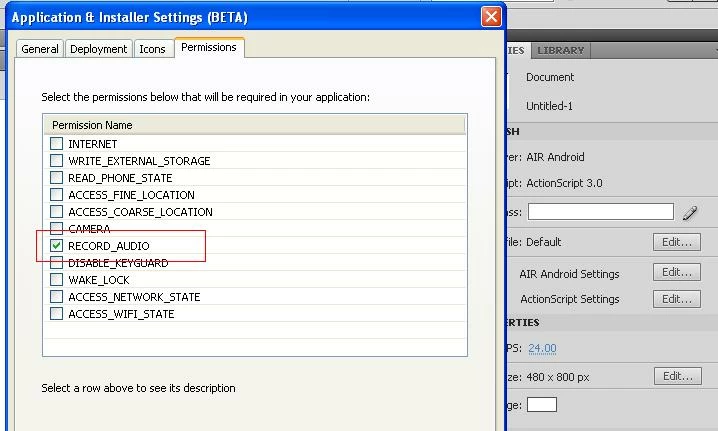Click the ACCESS_WIFI_STATE row label
This screenshot has width=718, height=431.
pos(121,314)
